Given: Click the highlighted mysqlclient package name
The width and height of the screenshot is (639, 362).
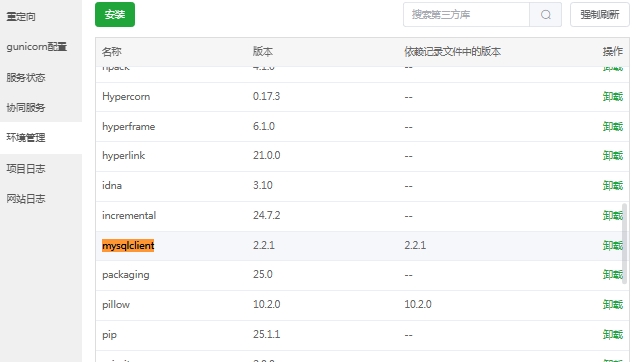Looking at the screenshot, I should 128,245.
